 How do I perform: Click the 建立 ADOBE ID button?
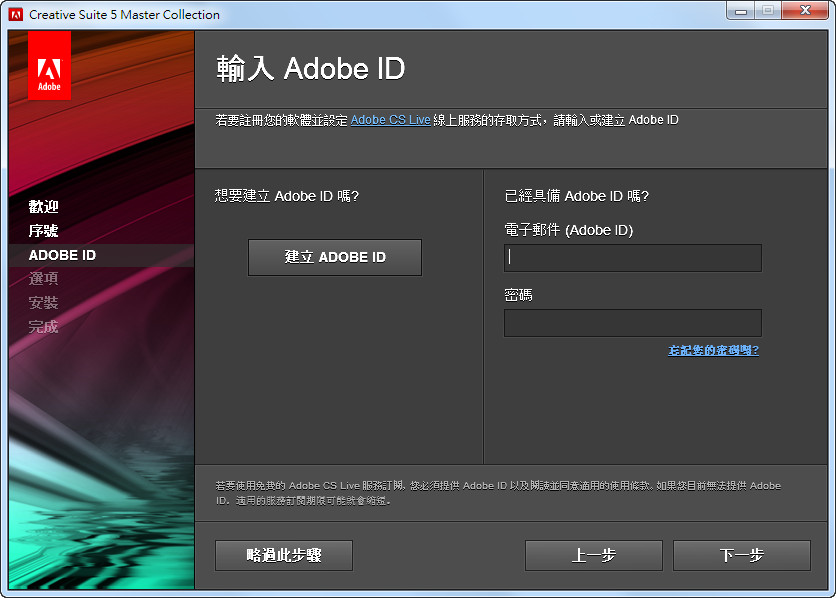335,257
